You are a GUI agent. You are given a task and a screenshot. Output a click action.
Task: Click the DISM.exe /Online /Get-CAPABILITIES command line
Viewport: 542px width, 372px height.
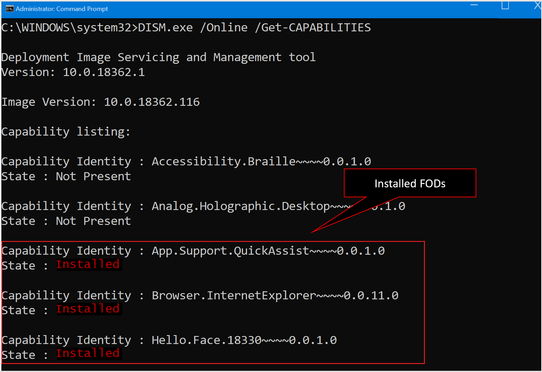pos(186,28)
